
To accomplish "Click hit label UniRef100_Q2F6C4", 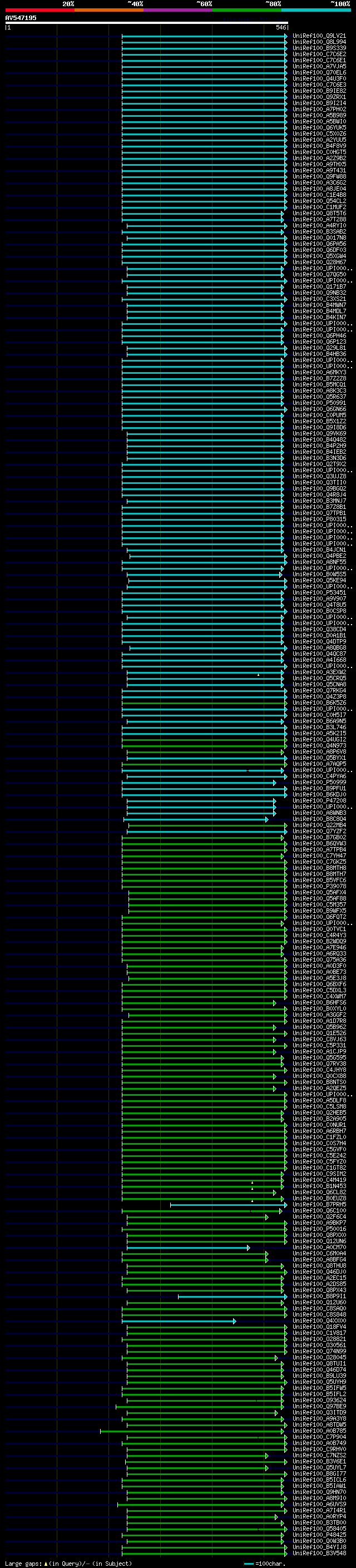I will coord(319,1216).
